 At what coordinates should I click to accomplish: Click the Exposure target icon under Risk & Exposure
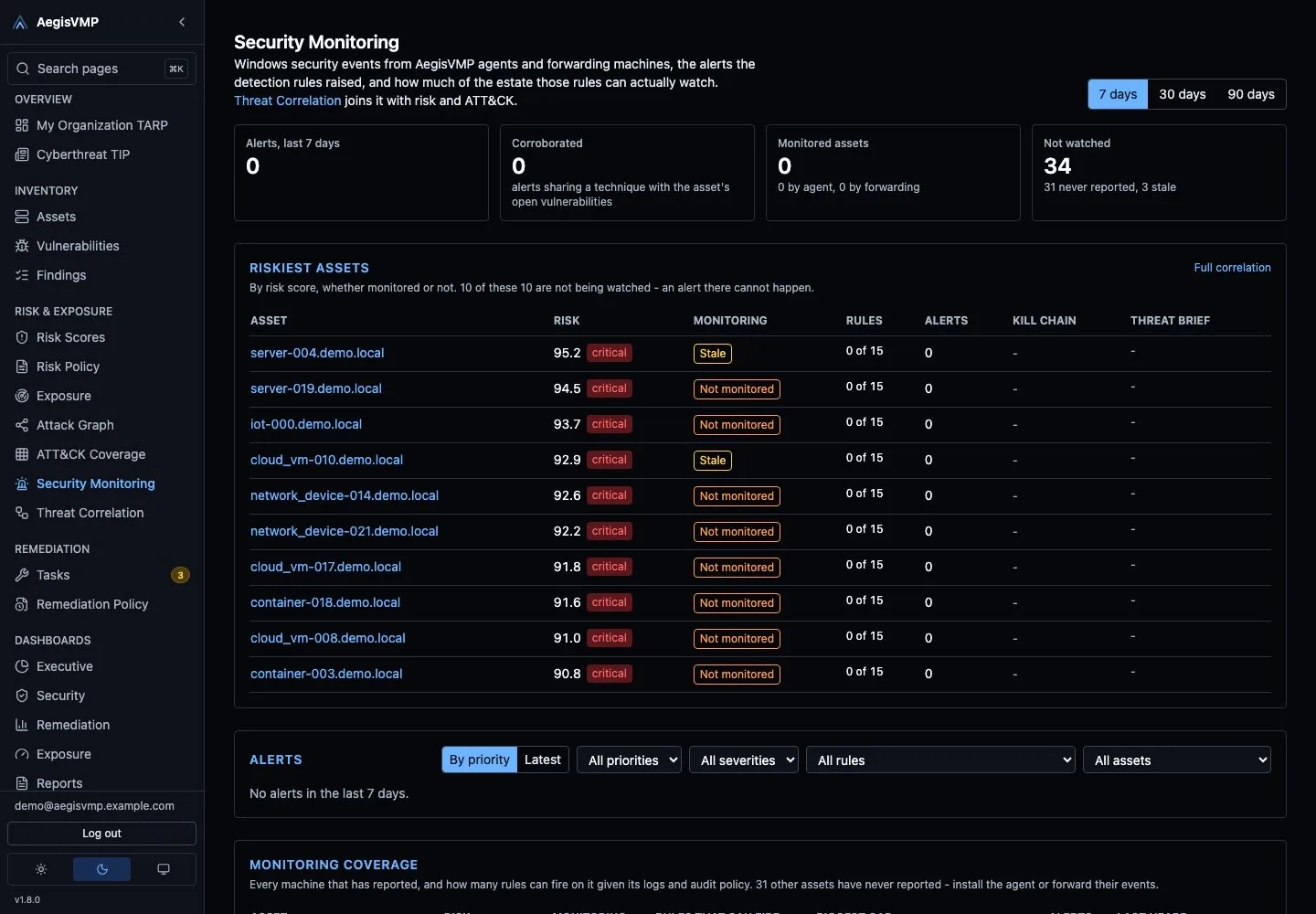22,396
